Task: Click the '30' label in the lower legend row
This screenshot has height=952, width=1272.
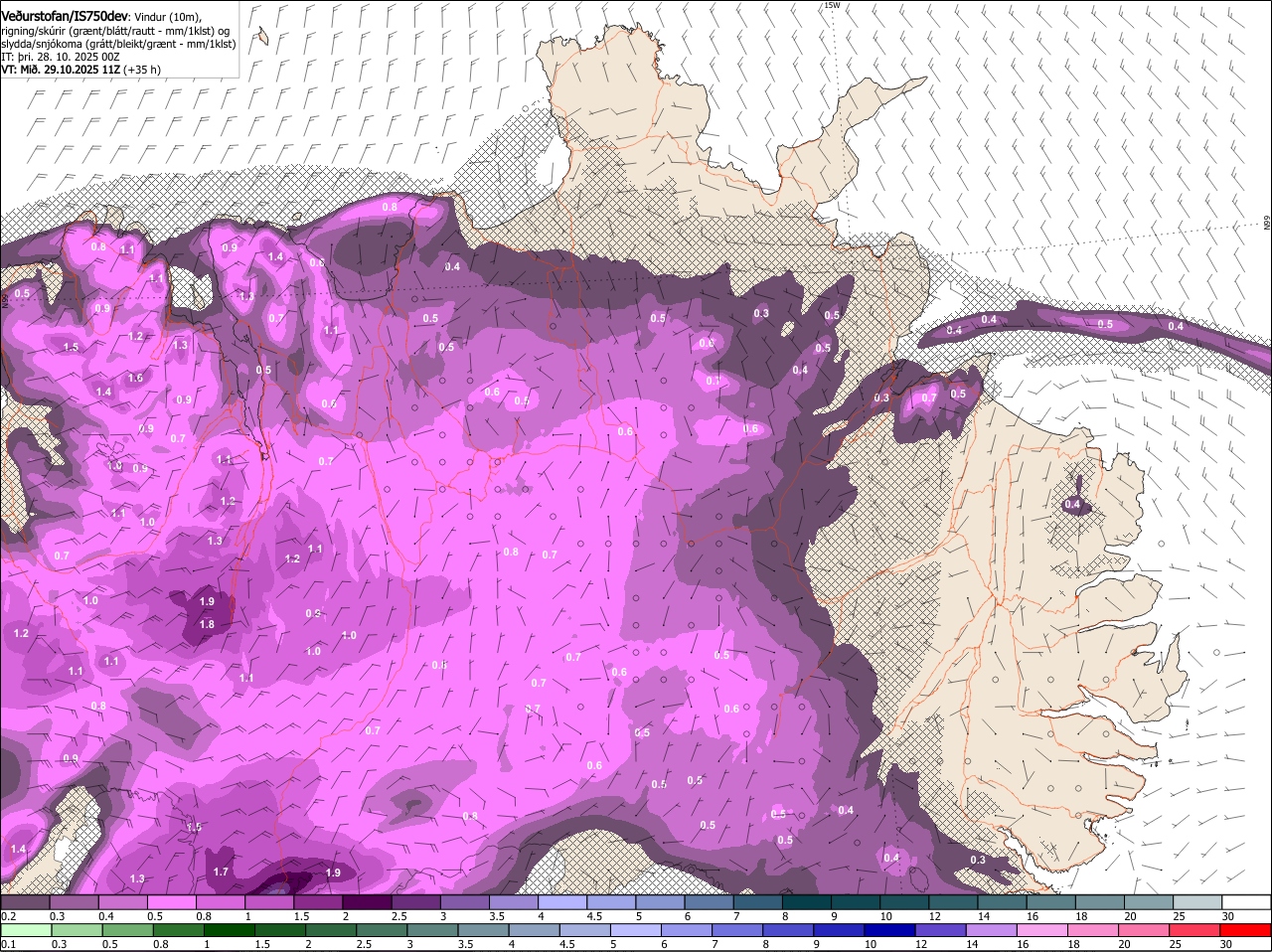Action: click(x=1225, y=944)
